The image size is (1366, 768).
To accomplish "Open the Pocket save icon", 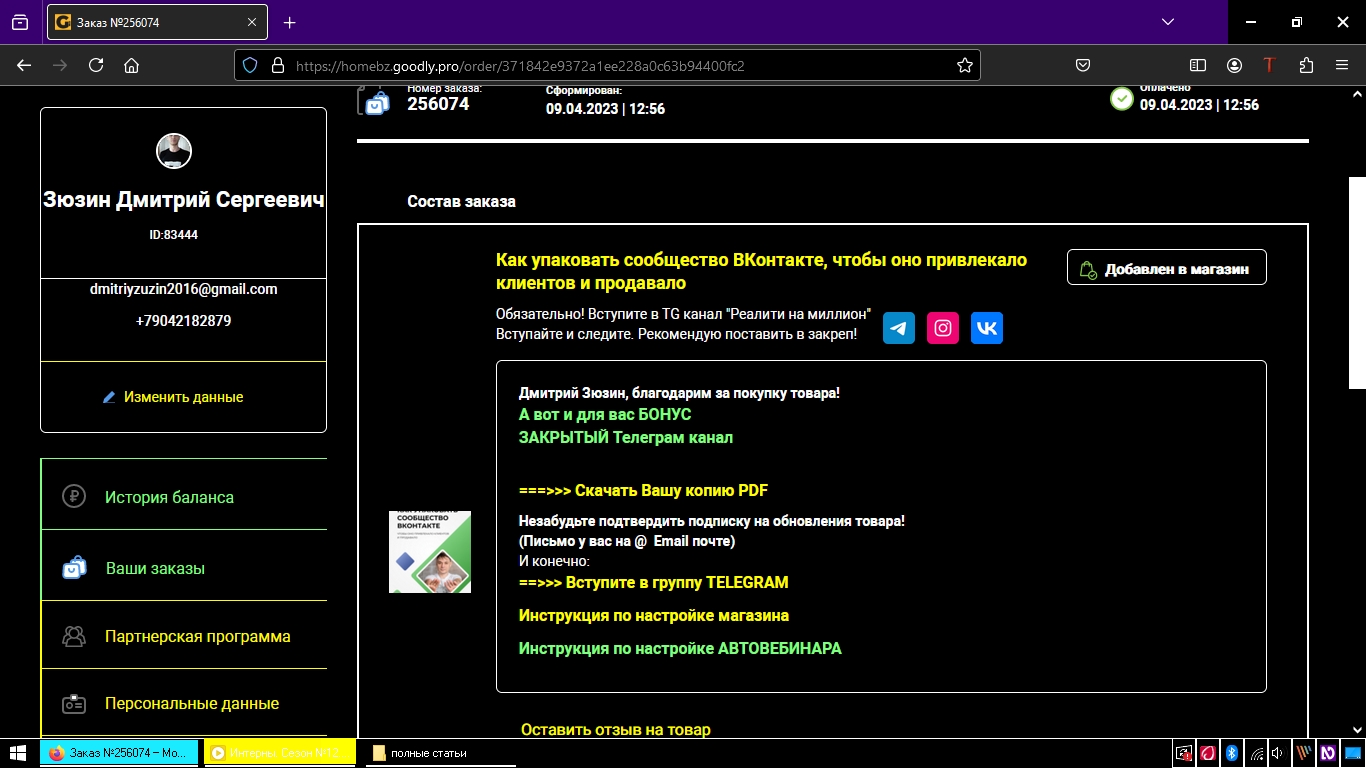I will coord(1082,65).
